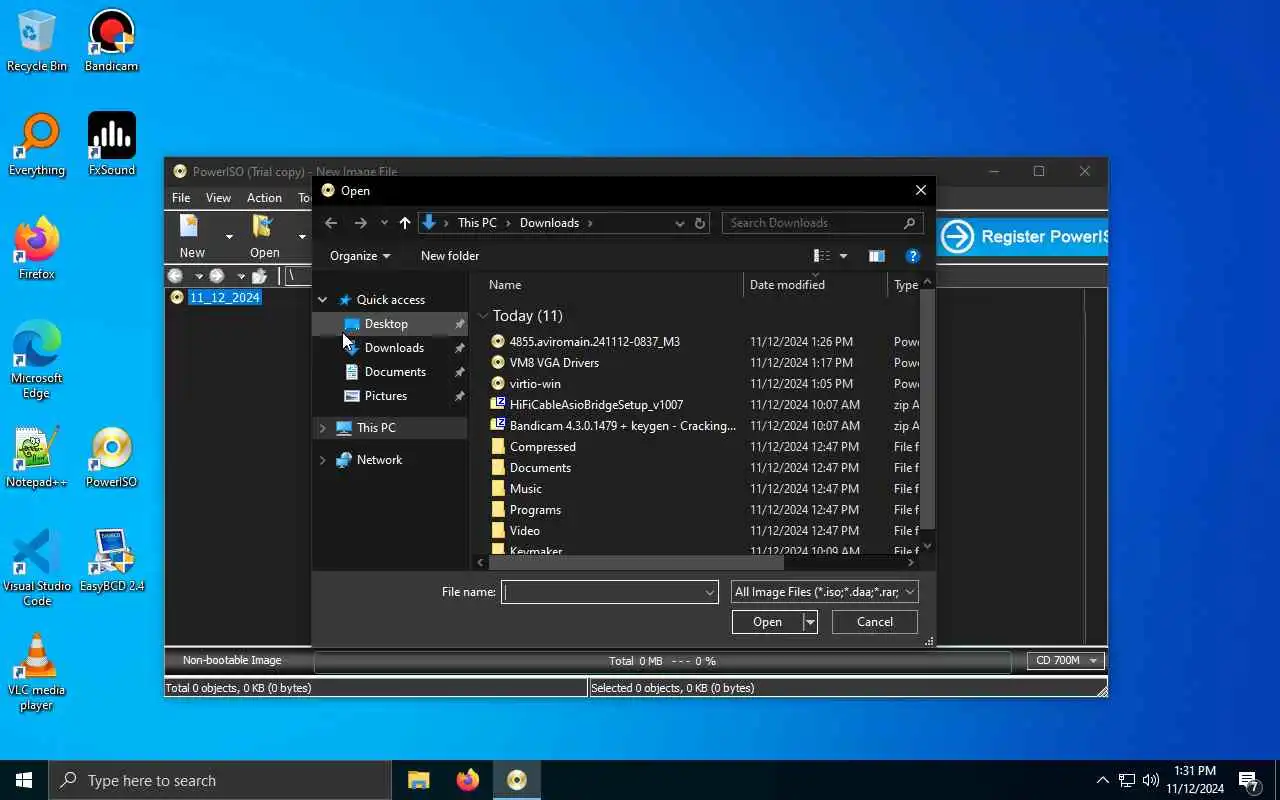Open the File menu in PowerISO
The image size is (1280, 800).
click(181, 198)
